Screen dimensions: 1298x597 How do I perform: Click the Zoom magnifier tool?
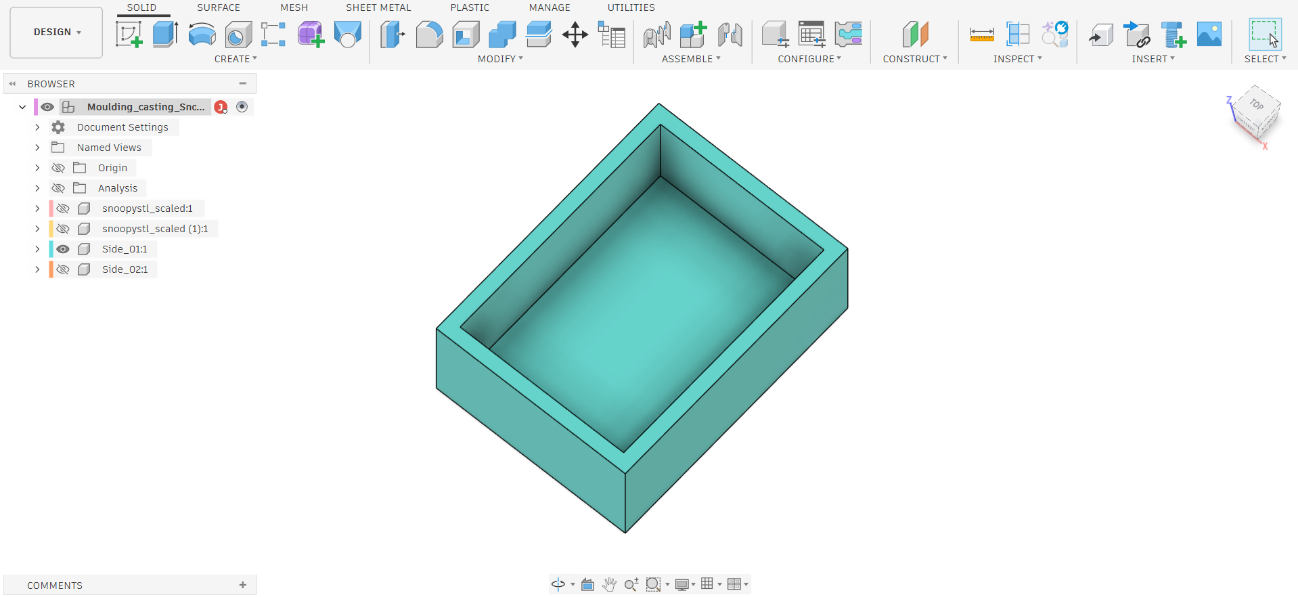pyautogui.click(x=631, y=584)
